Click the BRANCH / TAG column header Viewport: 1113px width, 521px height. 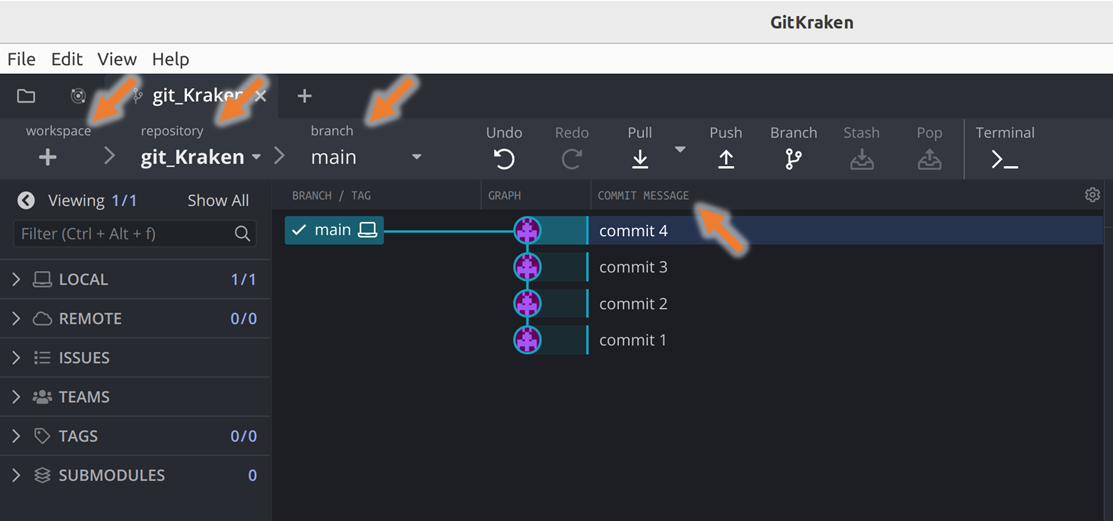(331, 195)
